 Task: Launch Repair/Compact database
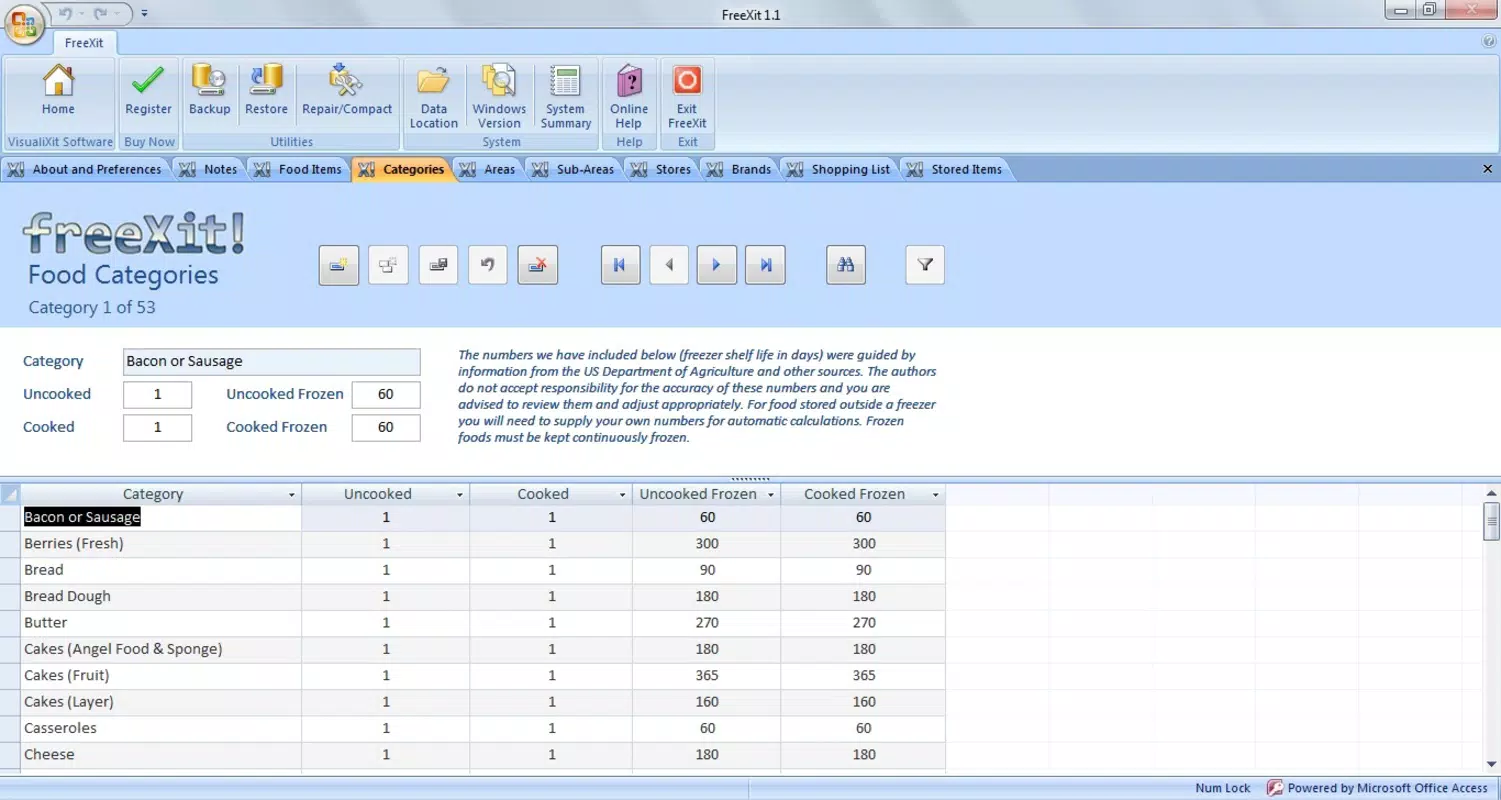[347, 92]
